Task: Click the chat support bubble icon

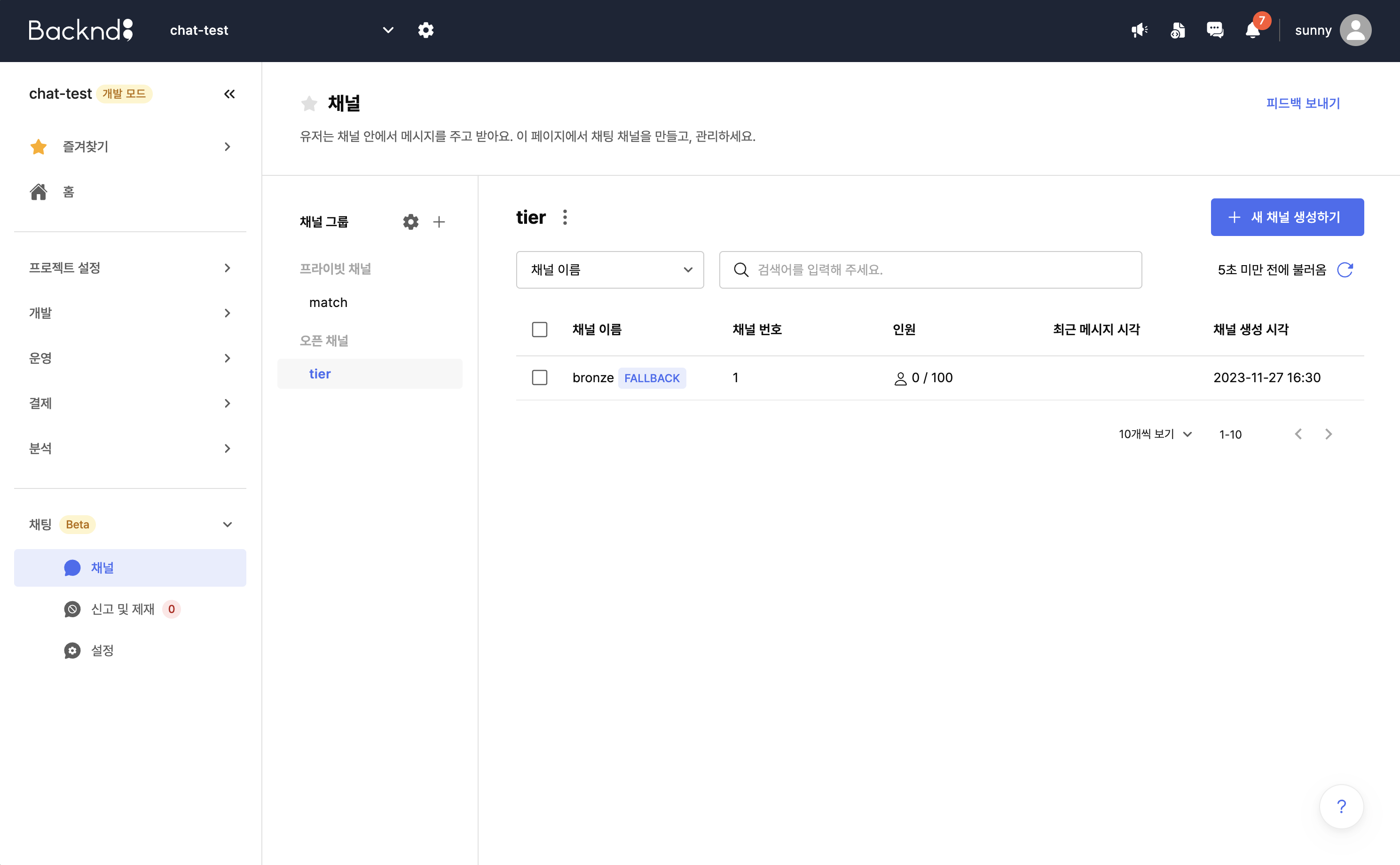Action: click(1215, 30)
